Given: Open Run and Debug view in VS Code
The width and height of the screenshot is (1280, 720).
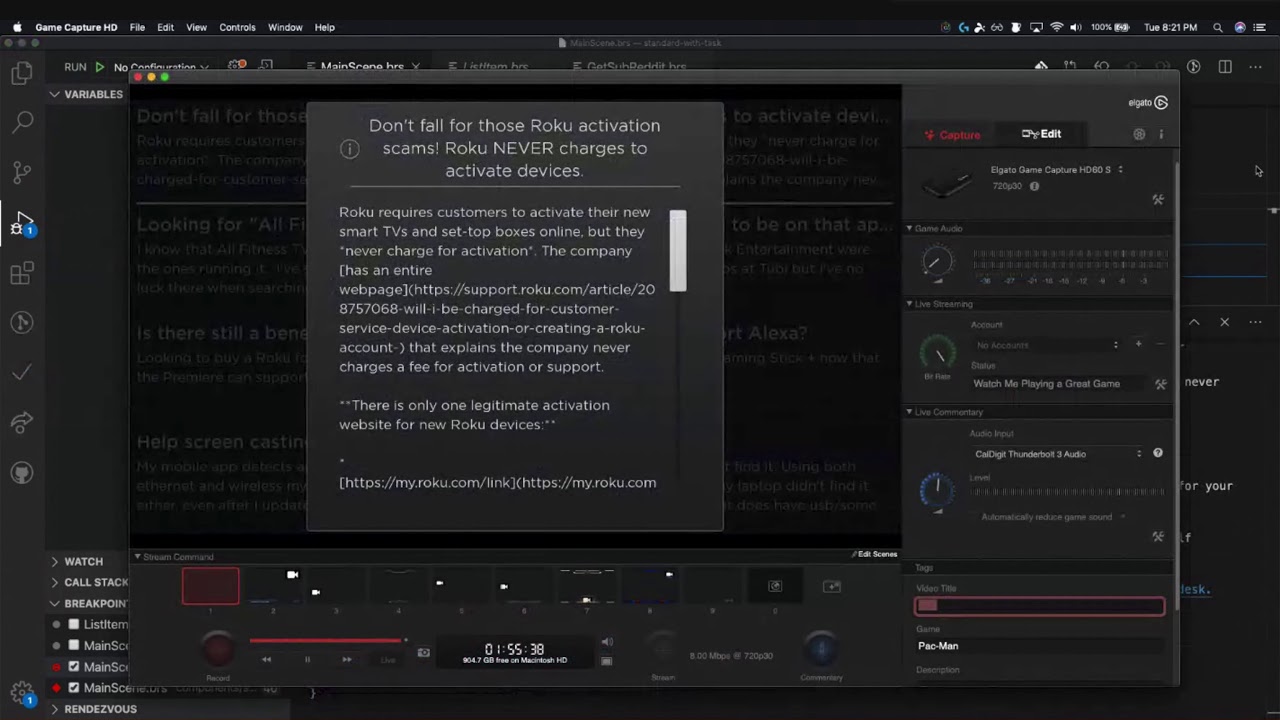Looking at the screenshot, I should 22,222.
